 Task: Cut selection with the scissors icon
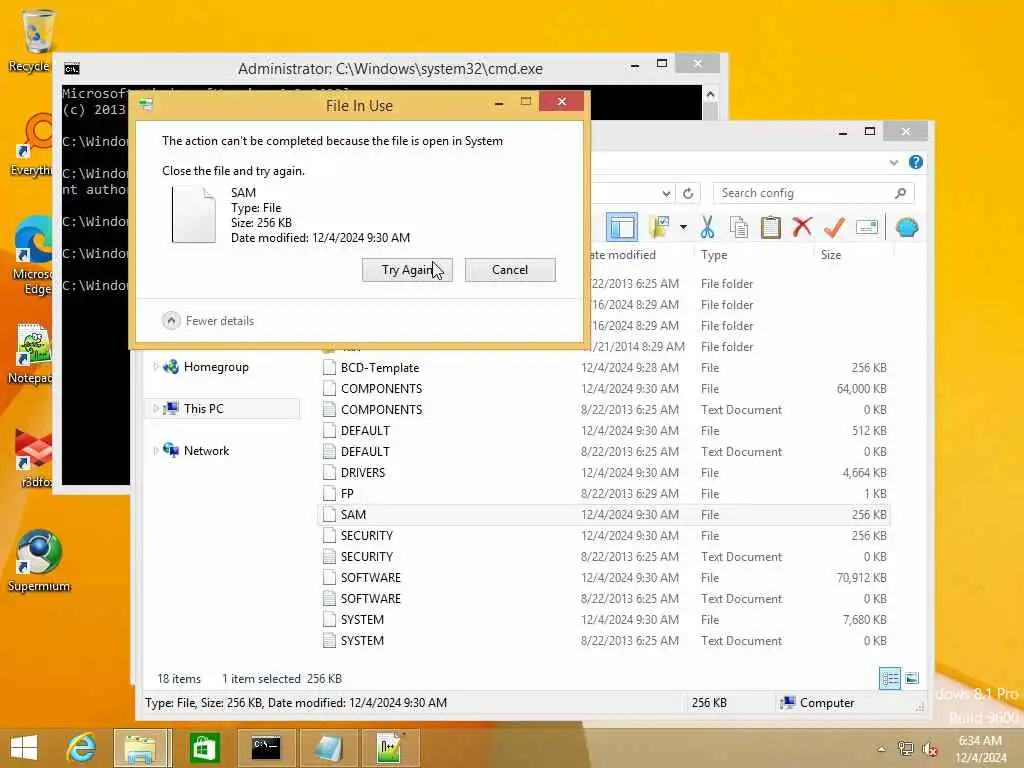[707, 227]
